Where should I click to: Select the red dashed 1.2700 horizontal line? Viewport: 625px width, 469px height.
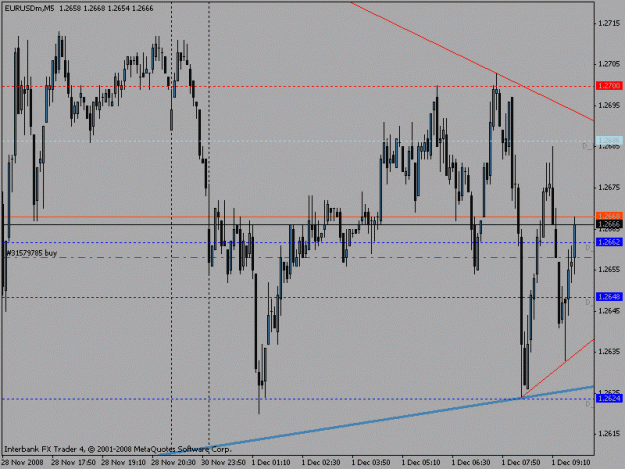pyautogui.click(x=299, y=86)
